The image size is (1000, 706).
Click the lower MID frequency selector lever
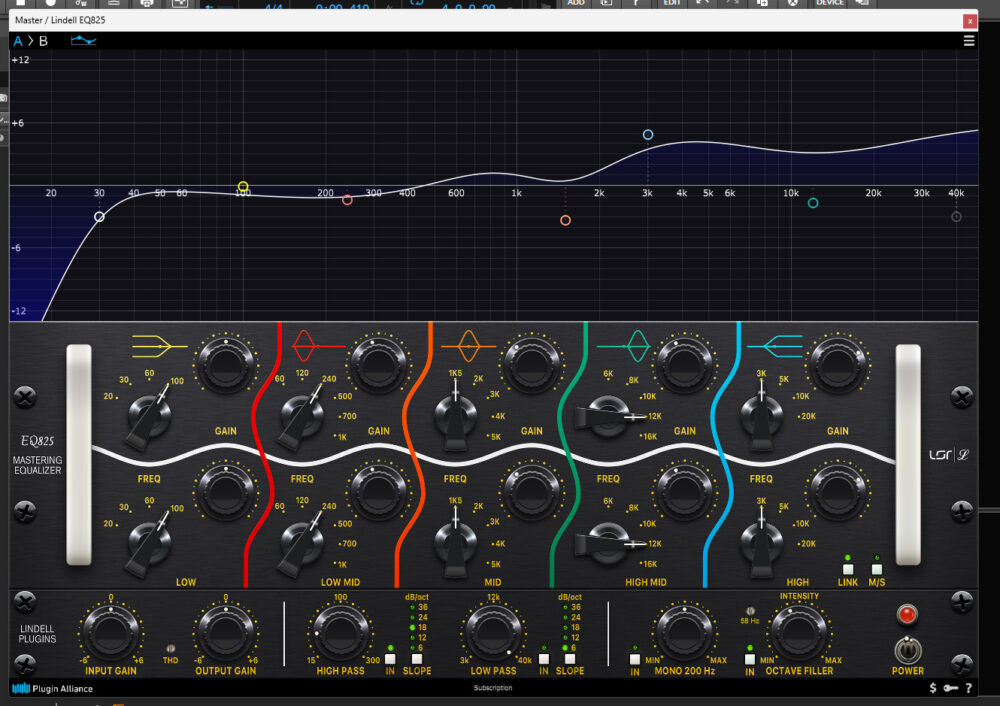(455, 542)
